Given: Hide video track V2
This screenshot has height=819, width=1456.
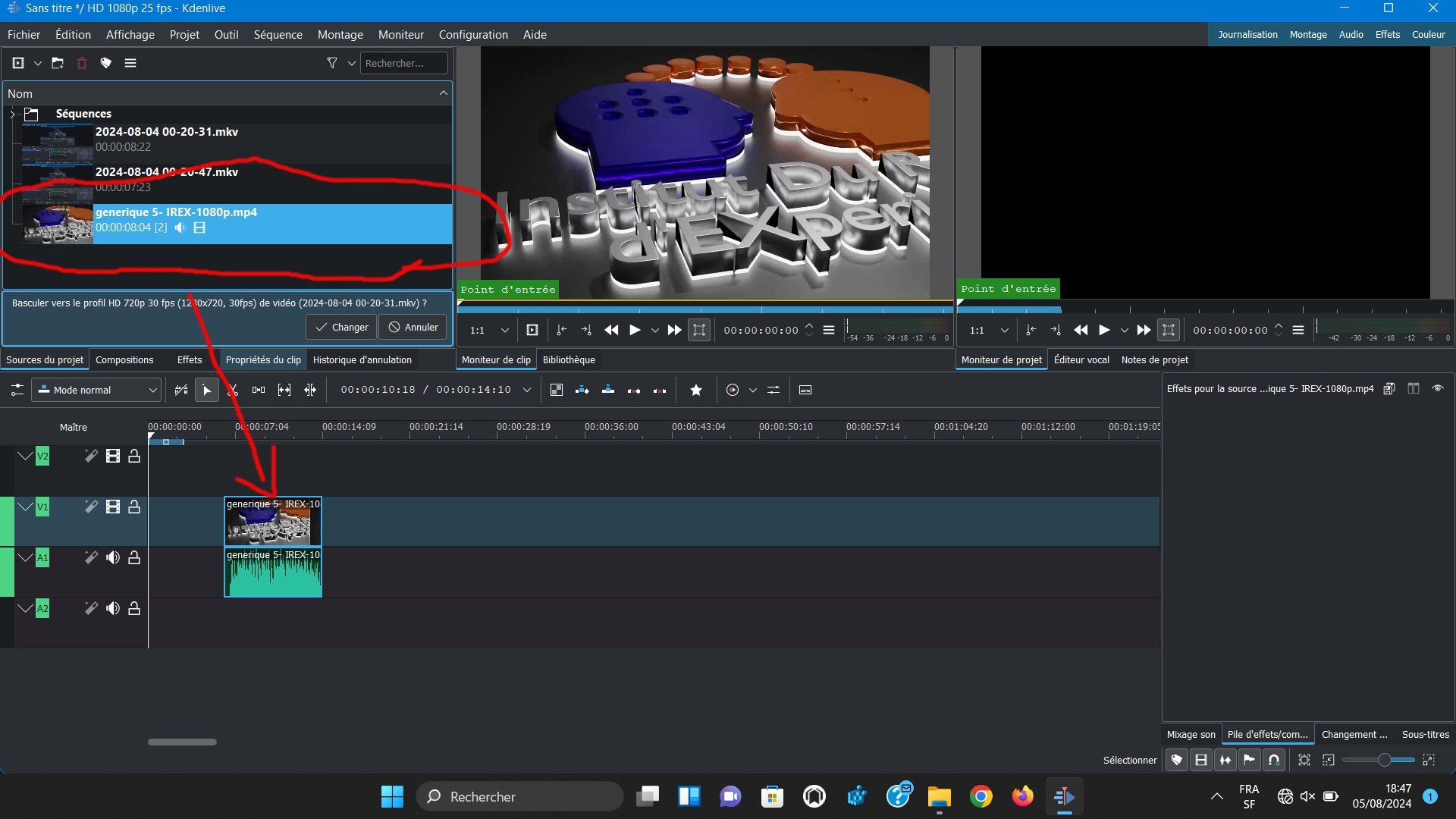Looking at the screenshot, I should (x=113, y=456).
